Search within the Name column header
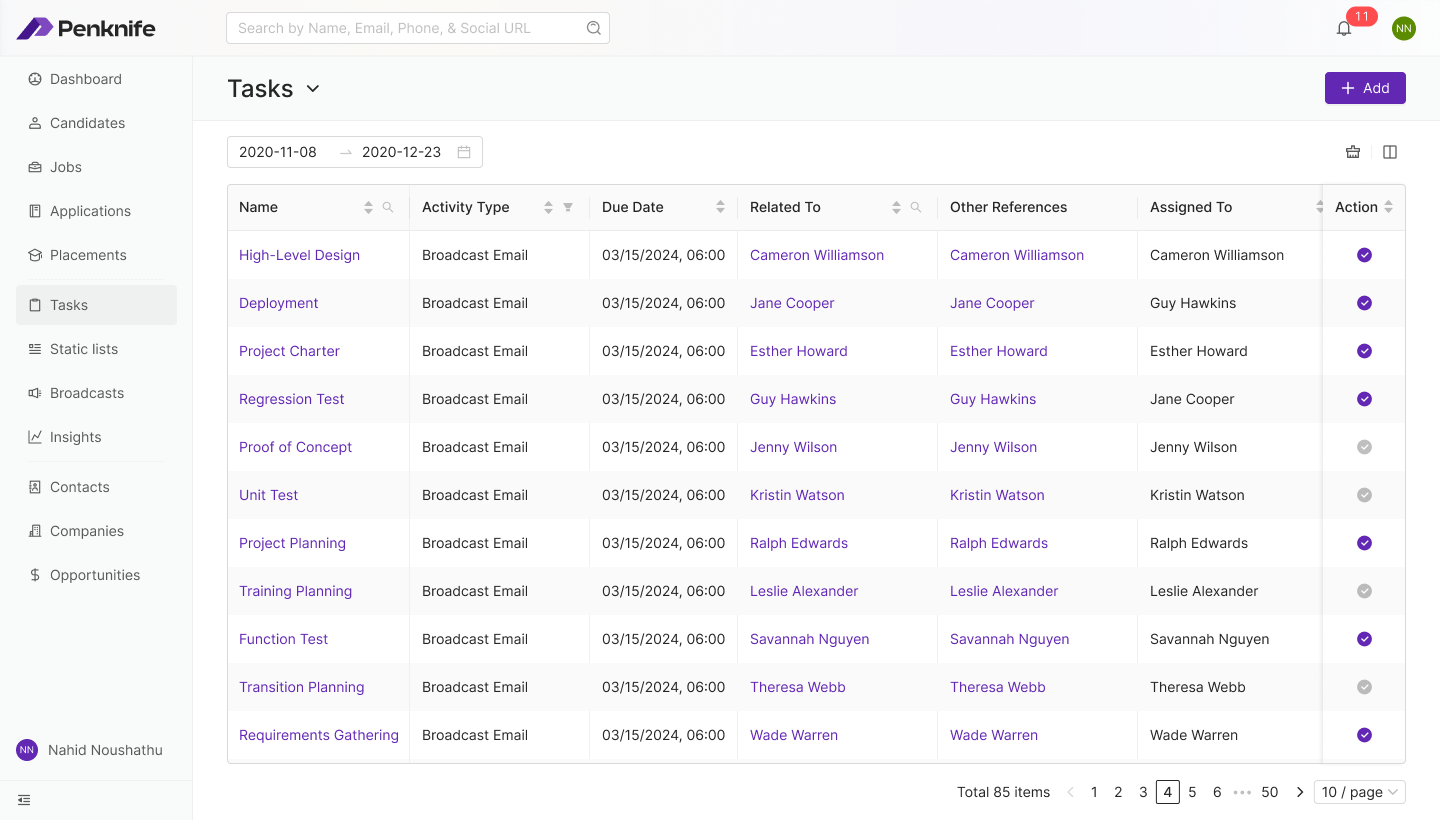1440x820 pixels. click(388, 207)
